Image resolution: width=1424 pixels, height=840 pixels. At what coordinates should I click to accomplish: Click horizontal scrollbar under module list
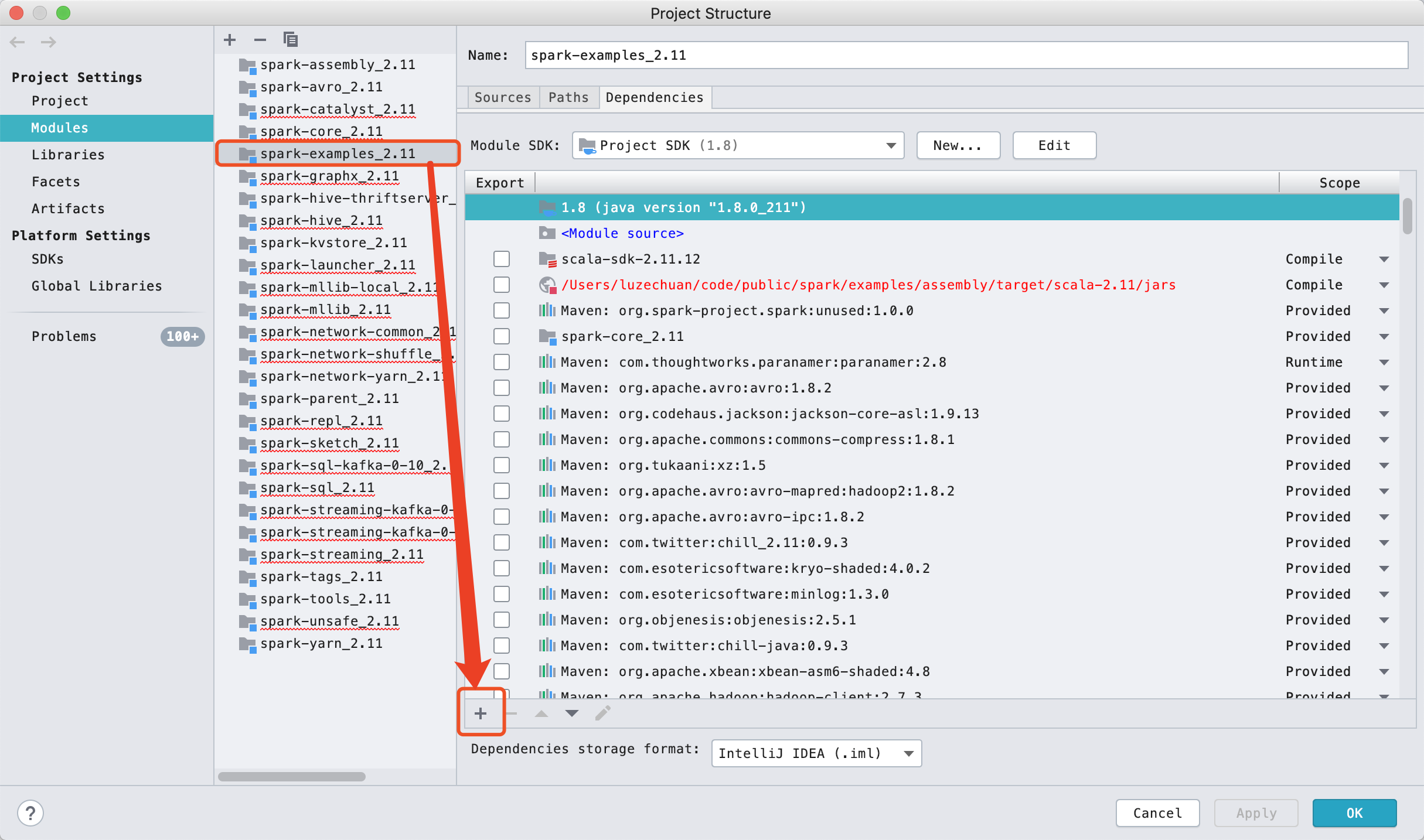coord(291,777)
